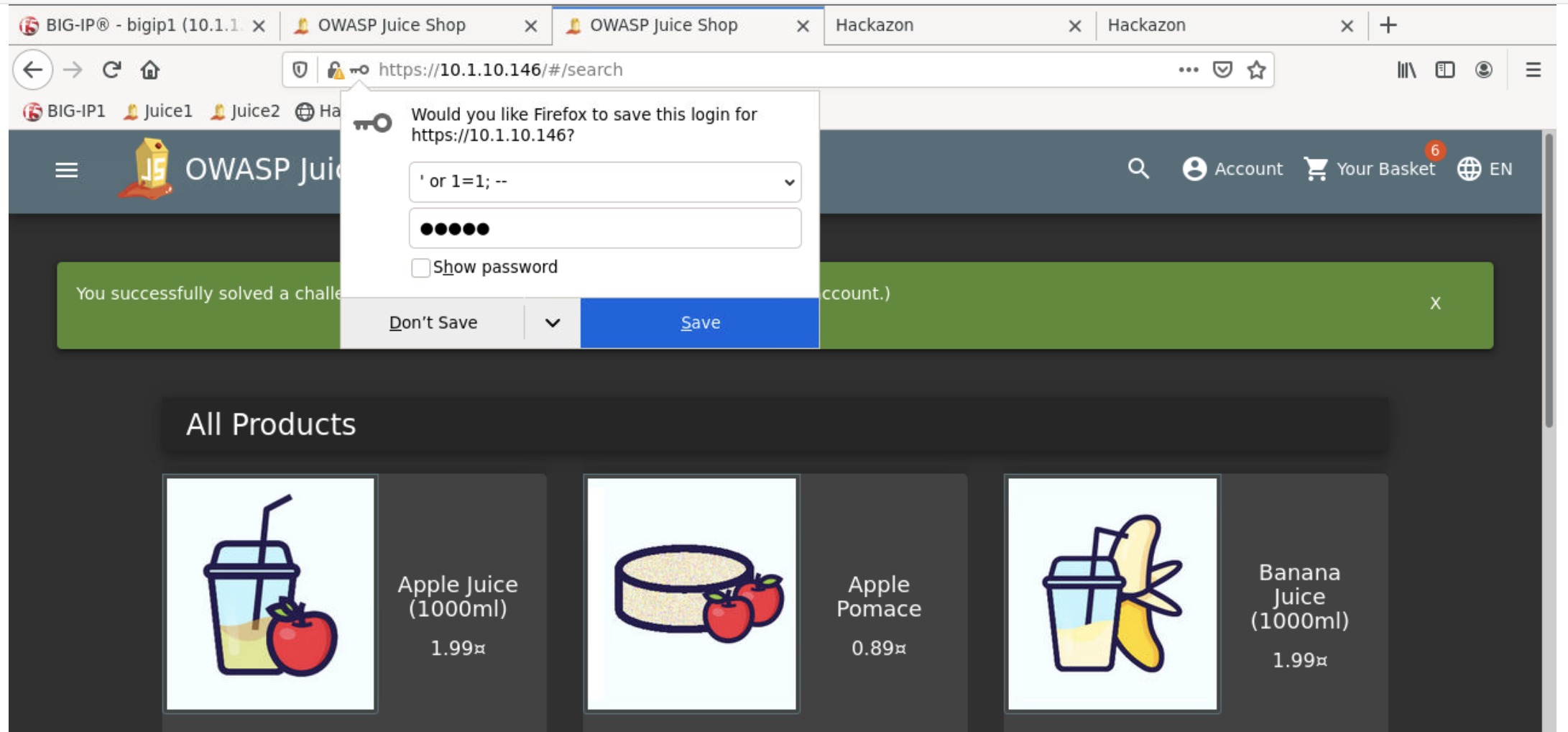This screenshot has height=732, width=1568.
Task: Expand the Don't Save options arrow
Action: [552, 323]
